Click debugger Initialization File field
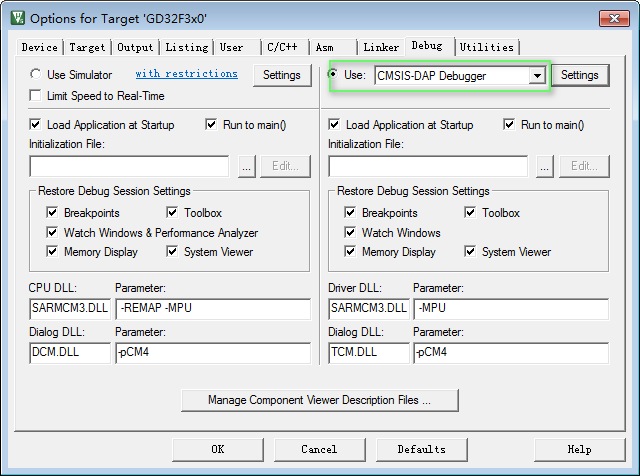 tap(428, 166)
